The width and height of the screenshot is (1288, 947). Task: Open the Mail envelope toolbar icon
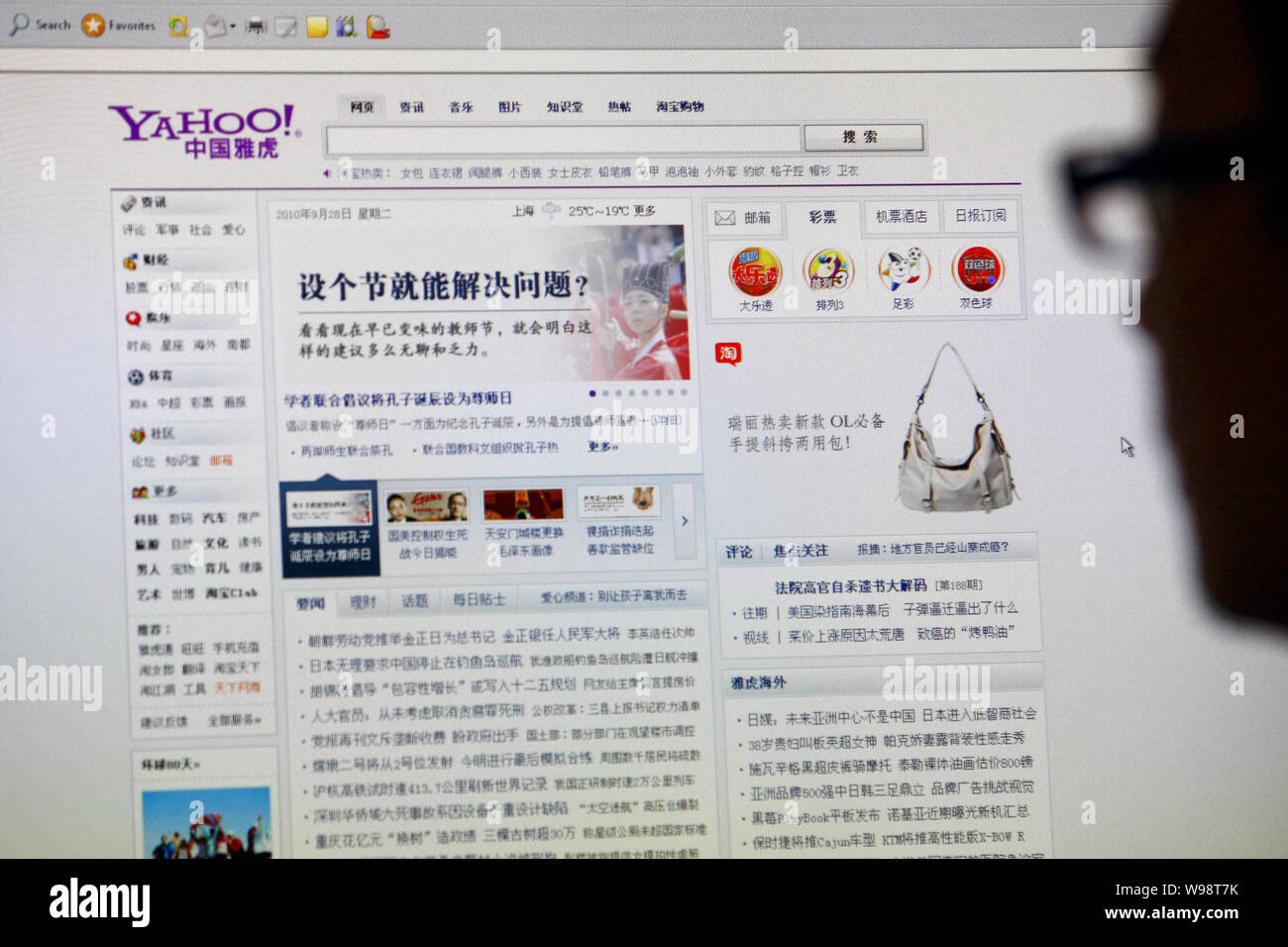tap(215, 27)
